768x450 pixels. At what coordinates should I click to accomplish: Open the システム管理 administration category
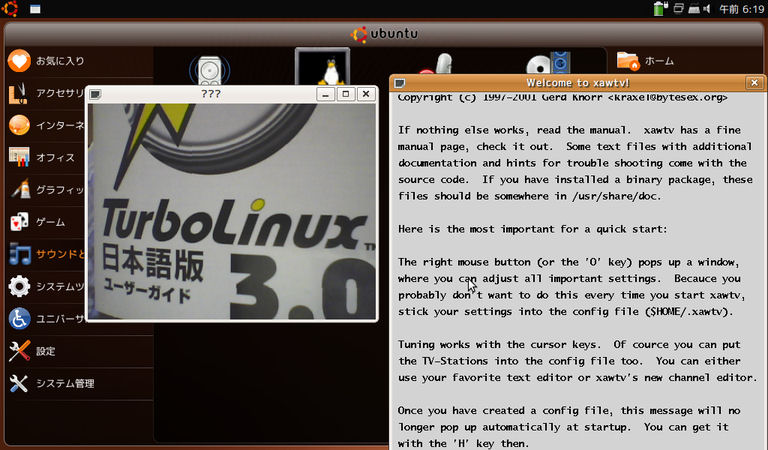78,383
